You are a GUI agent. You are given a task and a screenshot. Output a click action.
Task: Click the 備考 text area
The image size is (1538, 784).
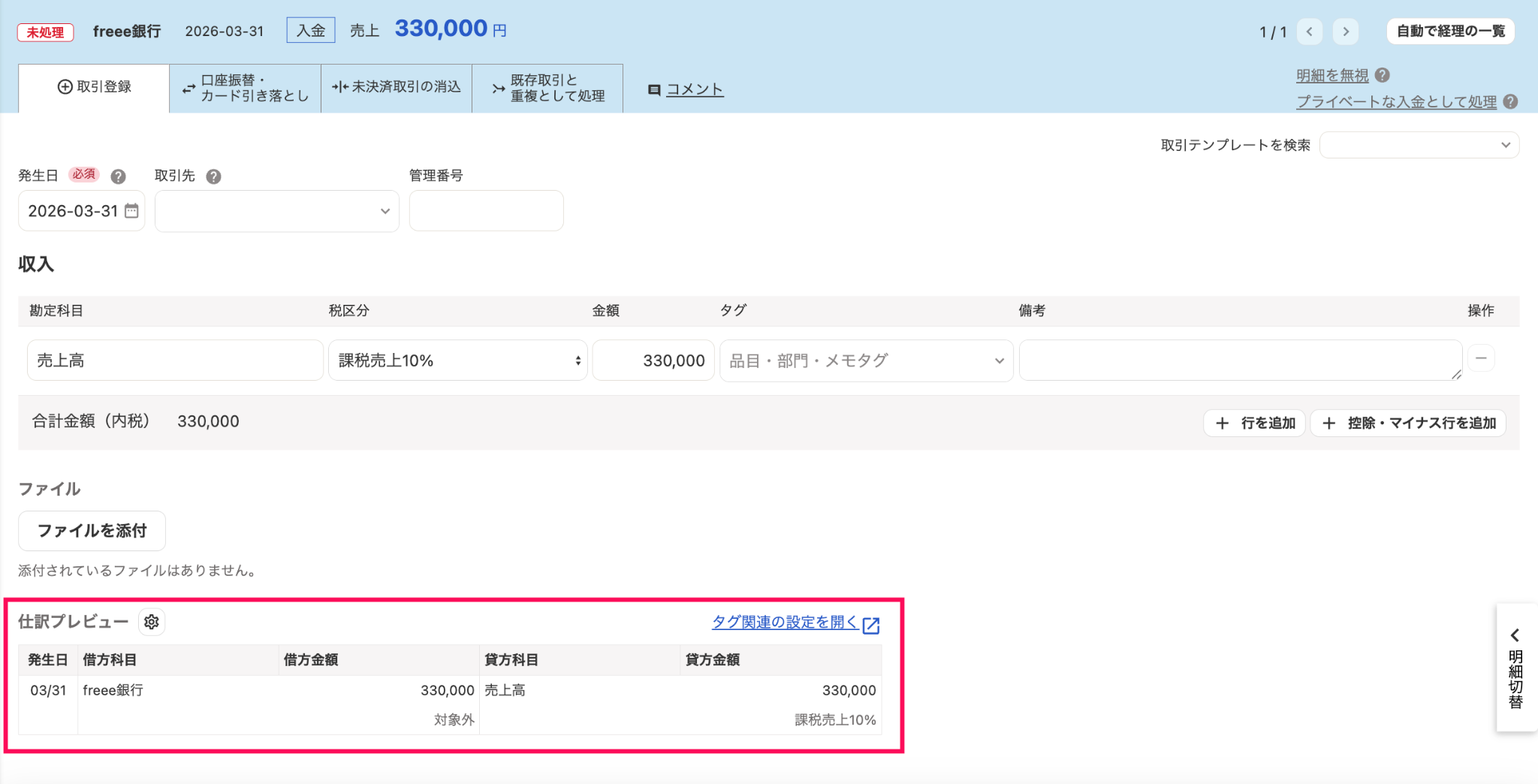point(1240,360)
